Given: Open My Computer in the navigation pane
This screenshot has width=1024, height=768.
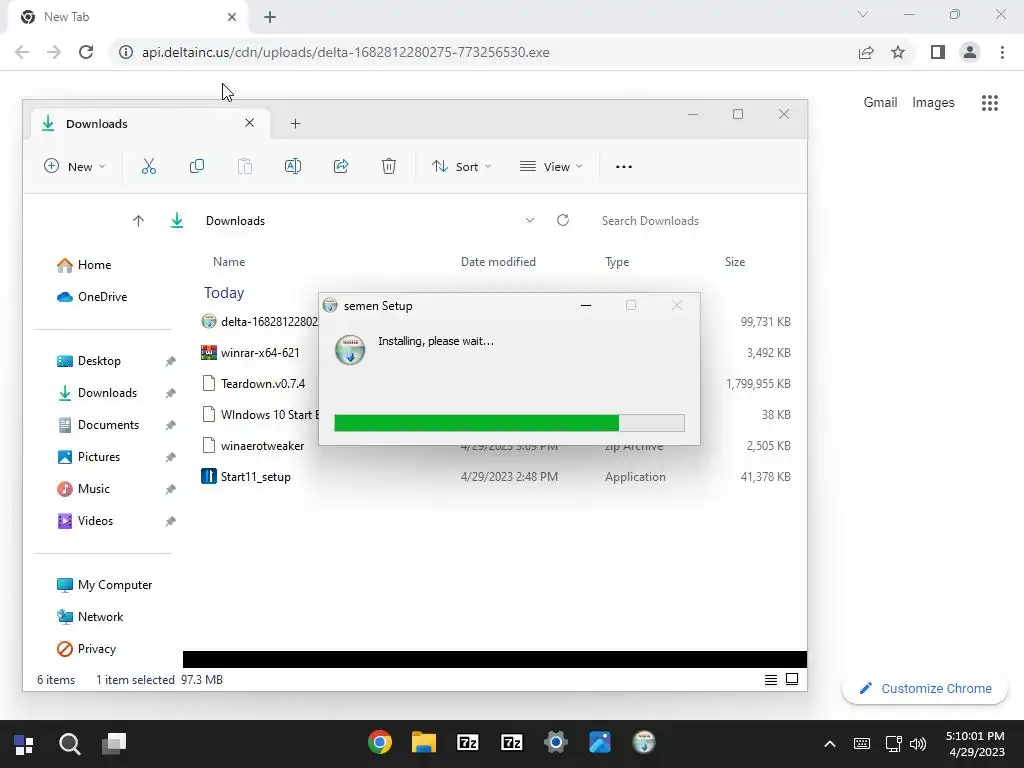Looking at the screenshot, I should click(104, 584).
